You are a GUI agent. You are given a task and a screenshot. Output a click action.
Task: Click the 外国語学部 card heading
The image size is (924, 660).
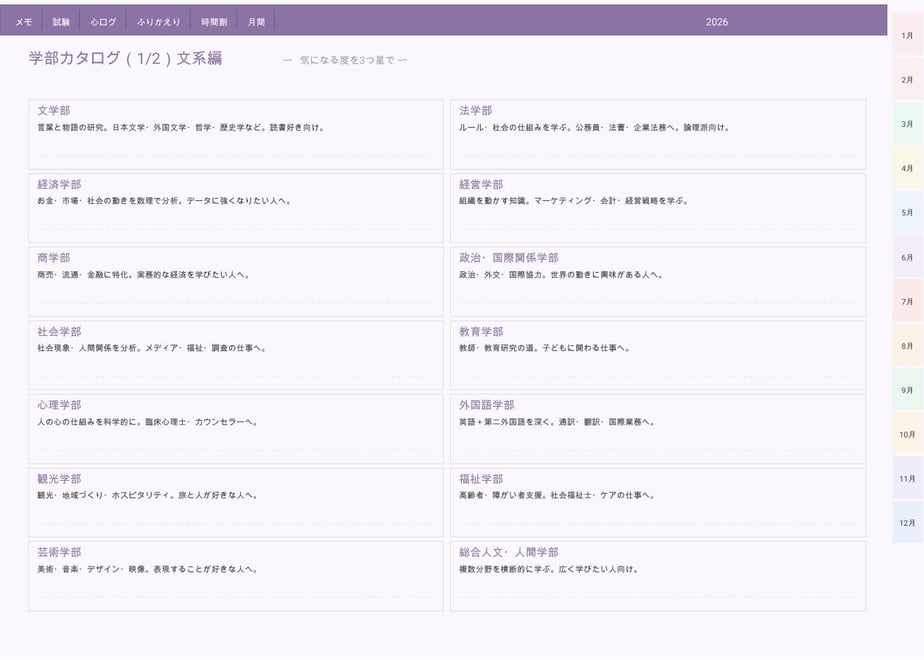tap(487, 405)
